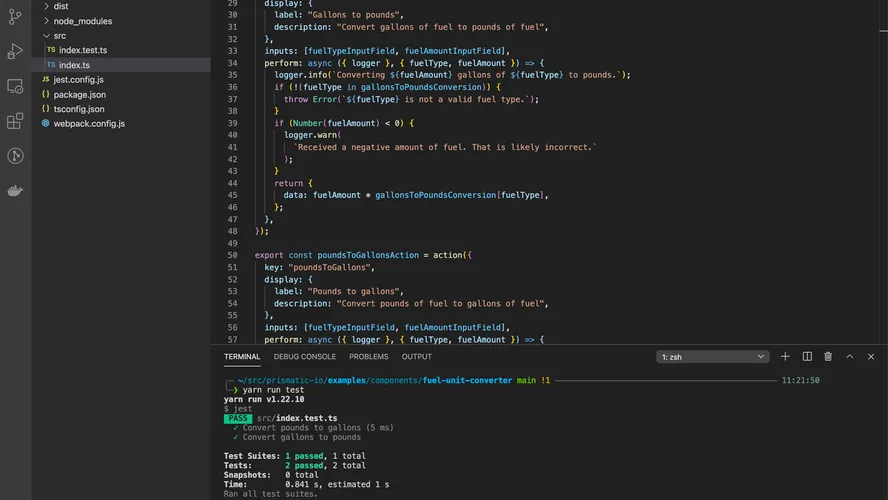Open the '1: zsh' terminal selector dropdown
The height and width of the screenshot is (500, 888).
coord(713,357)
